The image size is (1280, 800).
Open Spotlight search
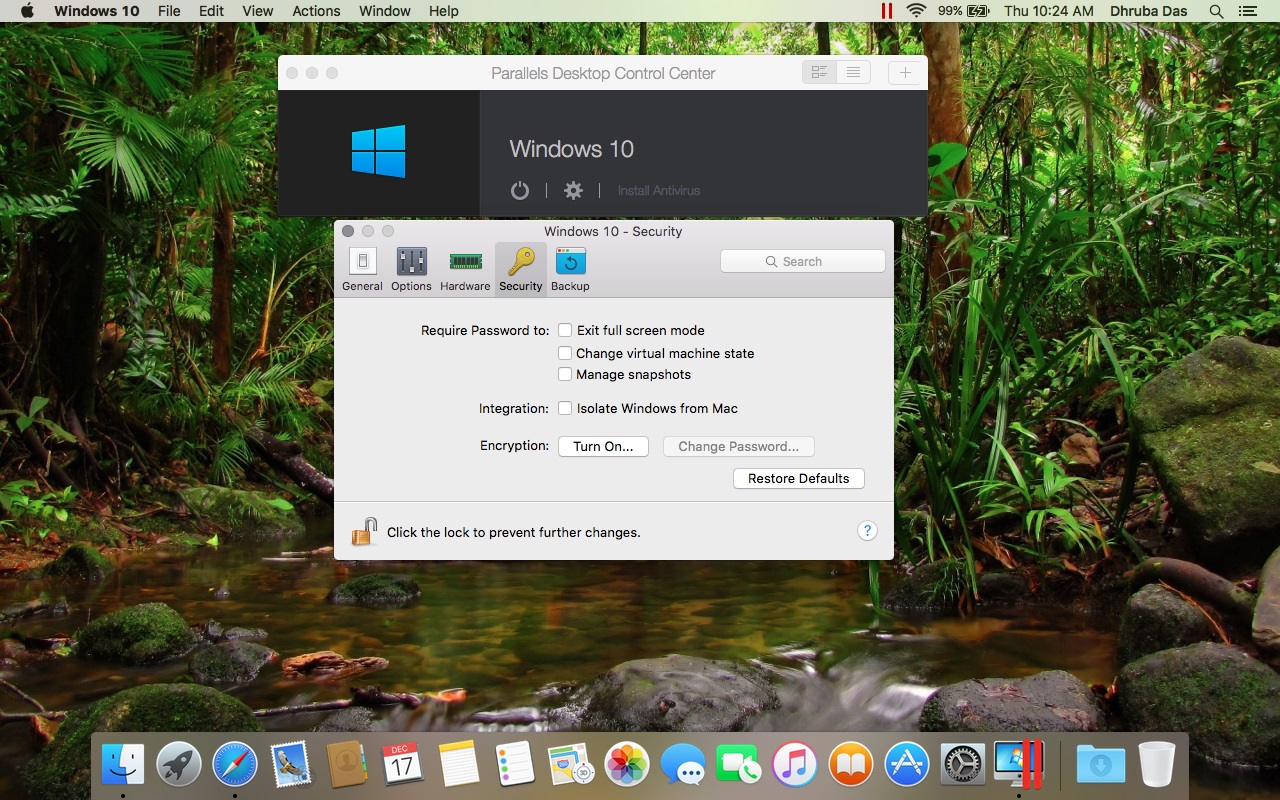(x=1216, y=11)
